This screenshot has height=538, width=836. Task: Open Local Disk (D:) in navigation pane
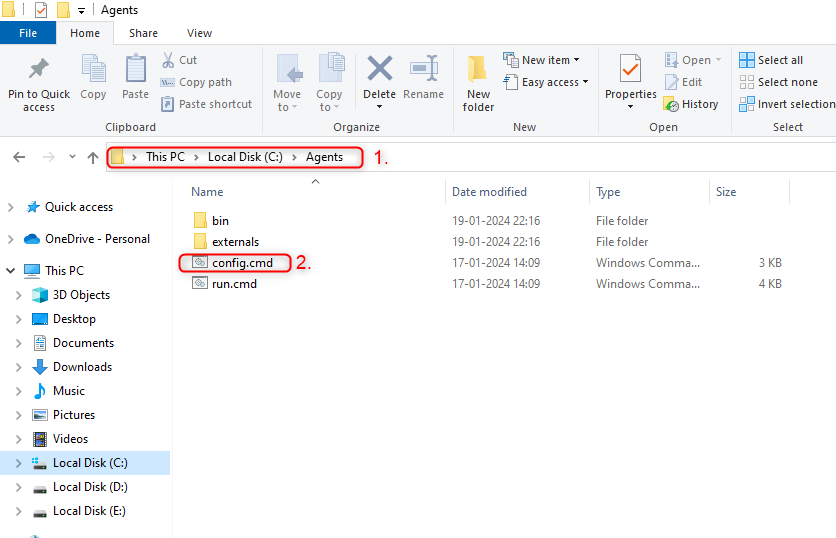(90, 487)
